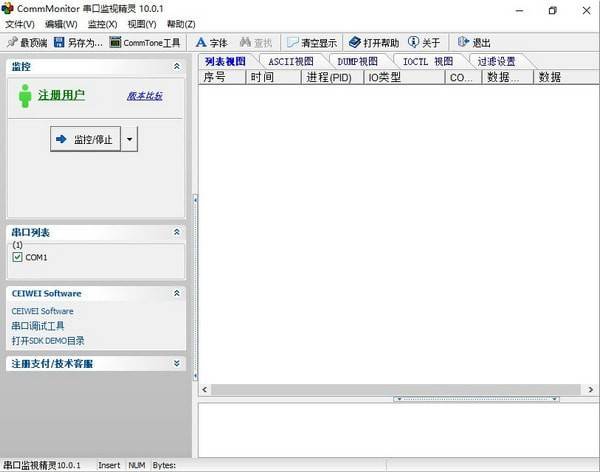The image size is (600, 472).
Task: Open dropdown arrow beside 监控/停止 button
Action: coord(129,139)
